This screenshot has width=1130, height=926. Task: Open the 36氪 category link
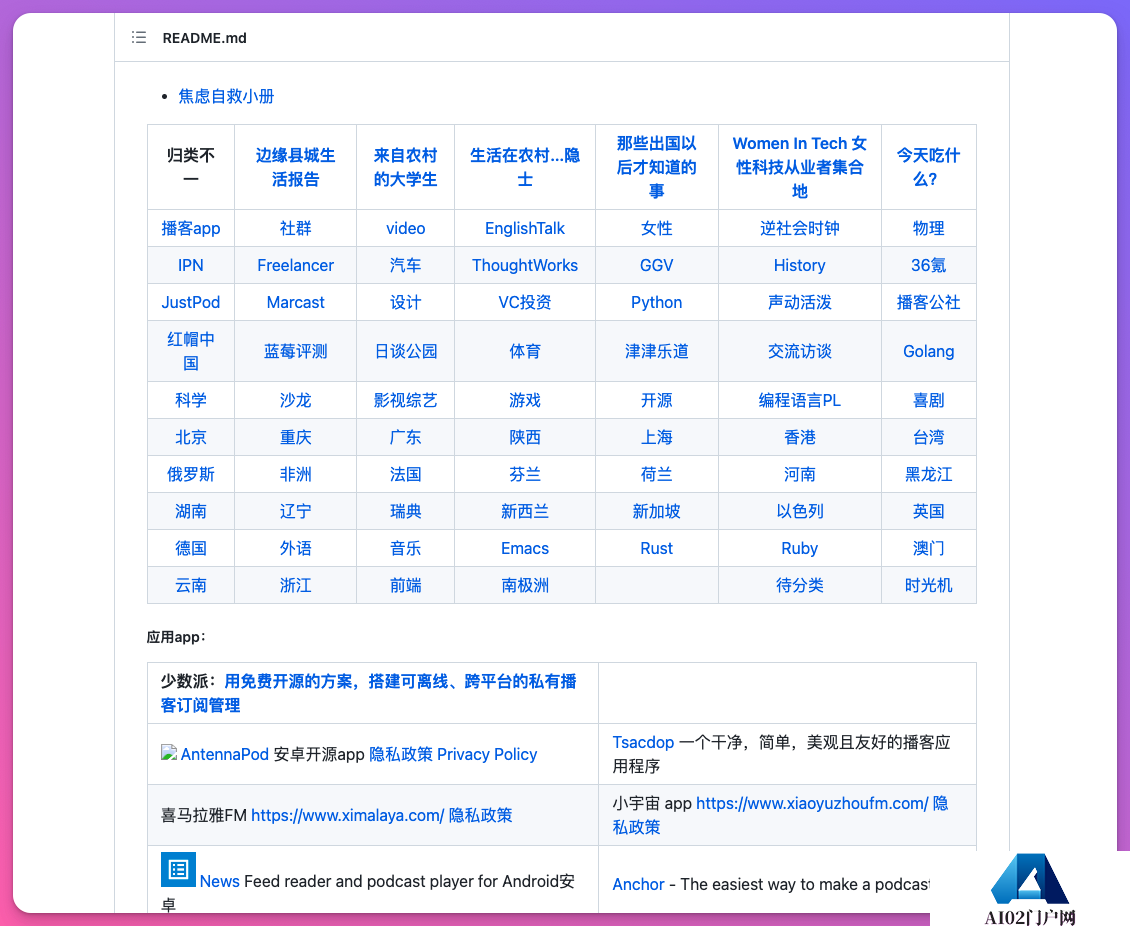coord(928,265)
